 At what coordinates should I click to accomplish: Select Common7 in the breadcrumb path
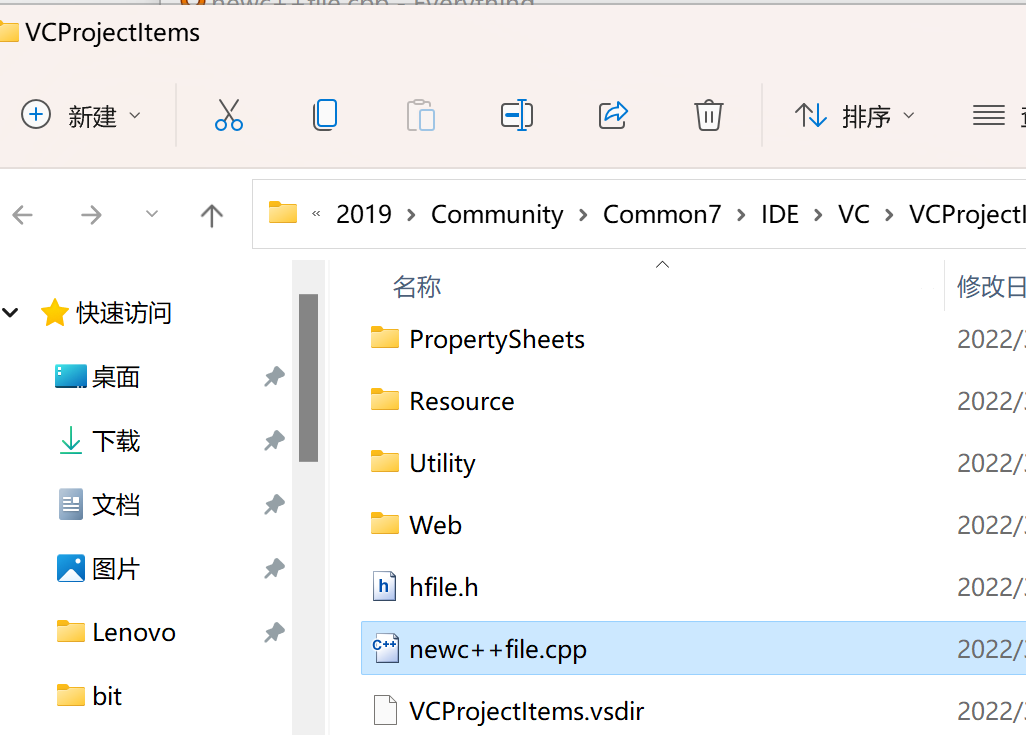662,215
